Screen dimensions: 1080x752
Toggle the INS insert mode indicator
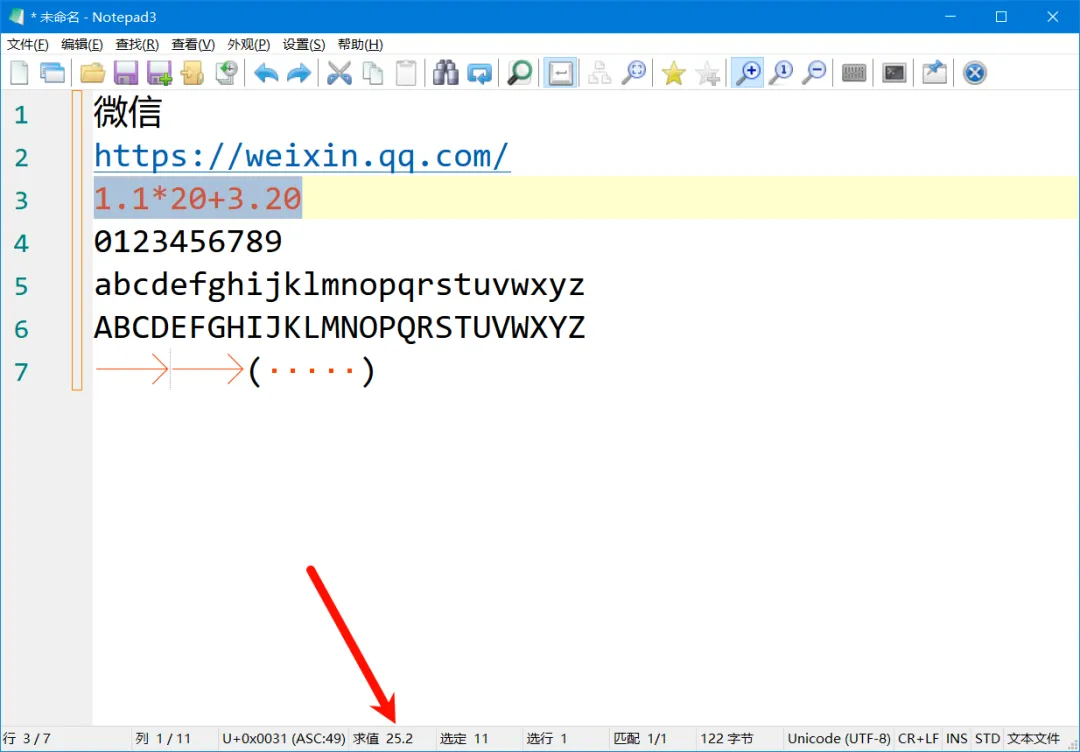coord(957,739)
